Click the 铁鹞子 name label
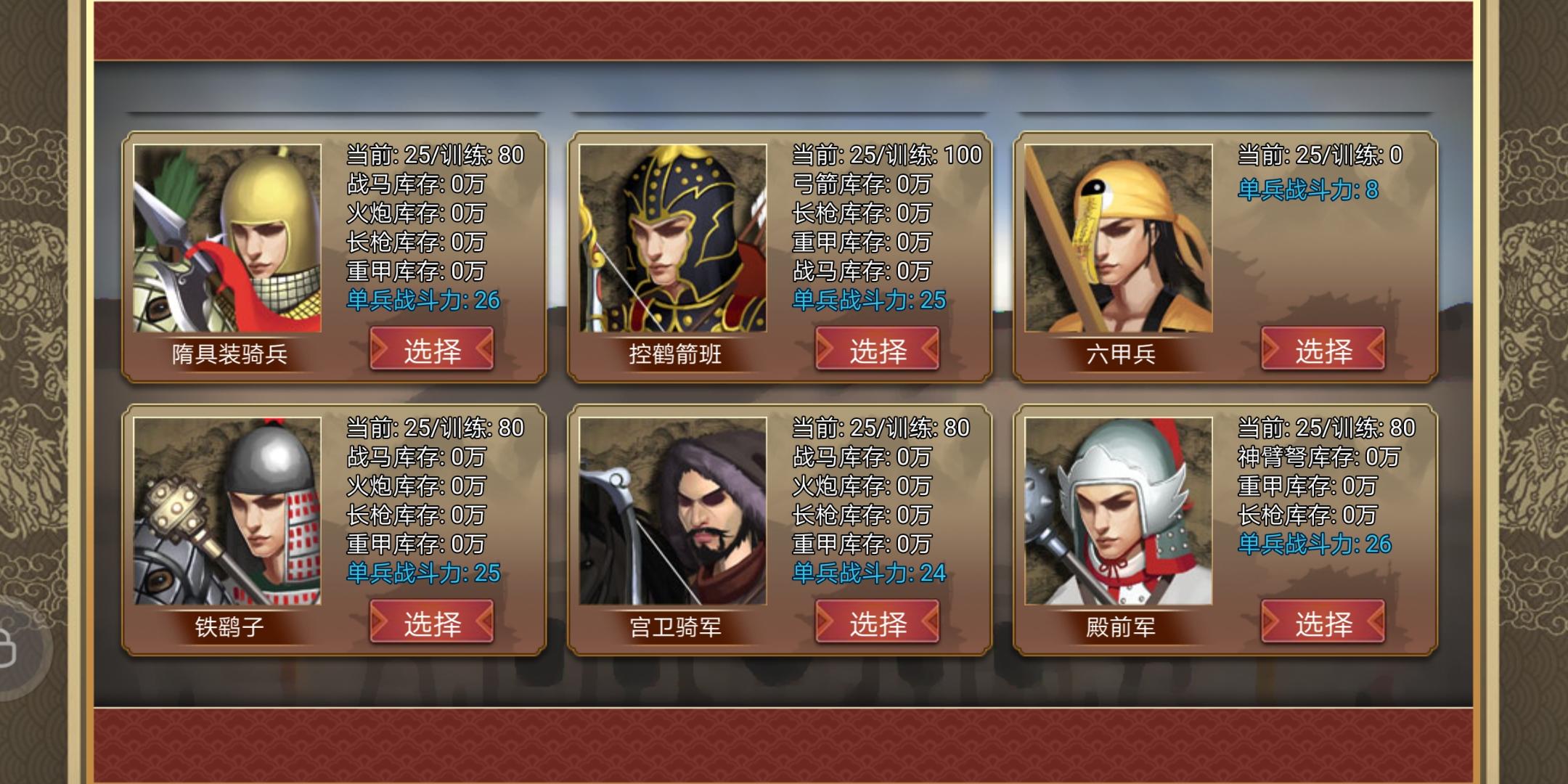 [229, 627]
